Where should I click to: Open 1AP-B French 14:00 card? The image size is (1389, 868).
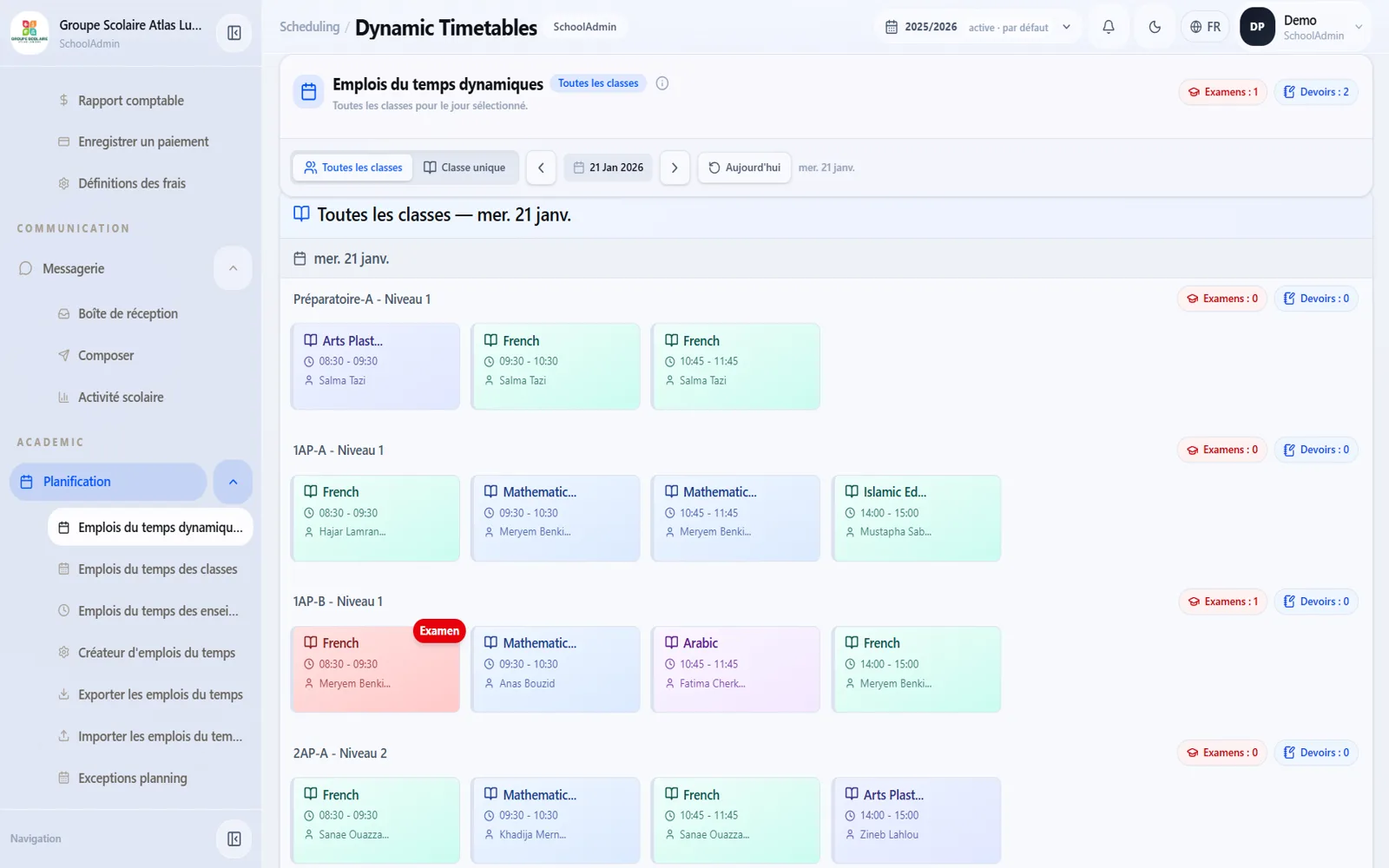(917, 669)
